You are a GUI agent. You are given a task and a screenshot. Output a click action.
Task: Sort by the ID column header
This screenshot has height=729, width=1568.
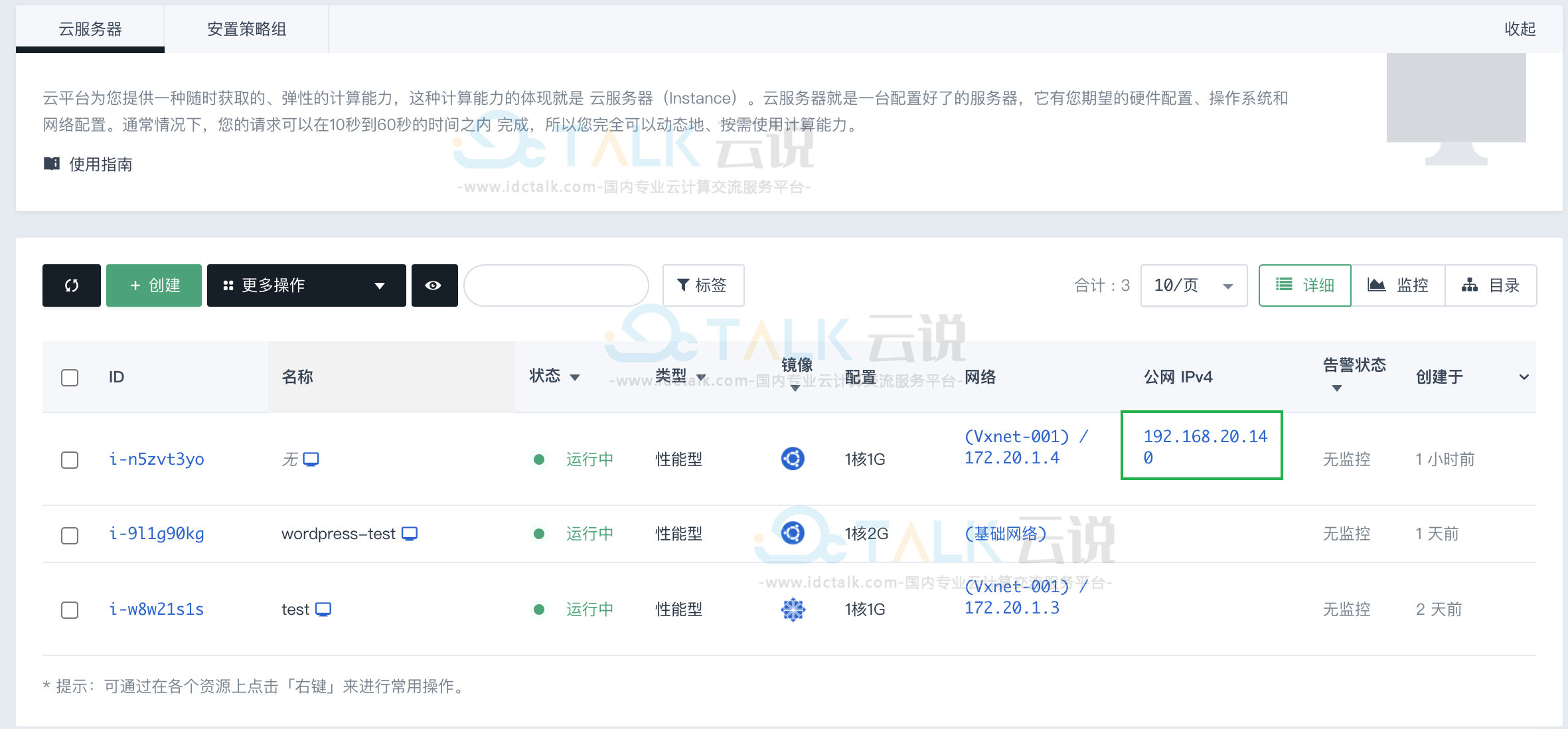(x=117, y=377)
